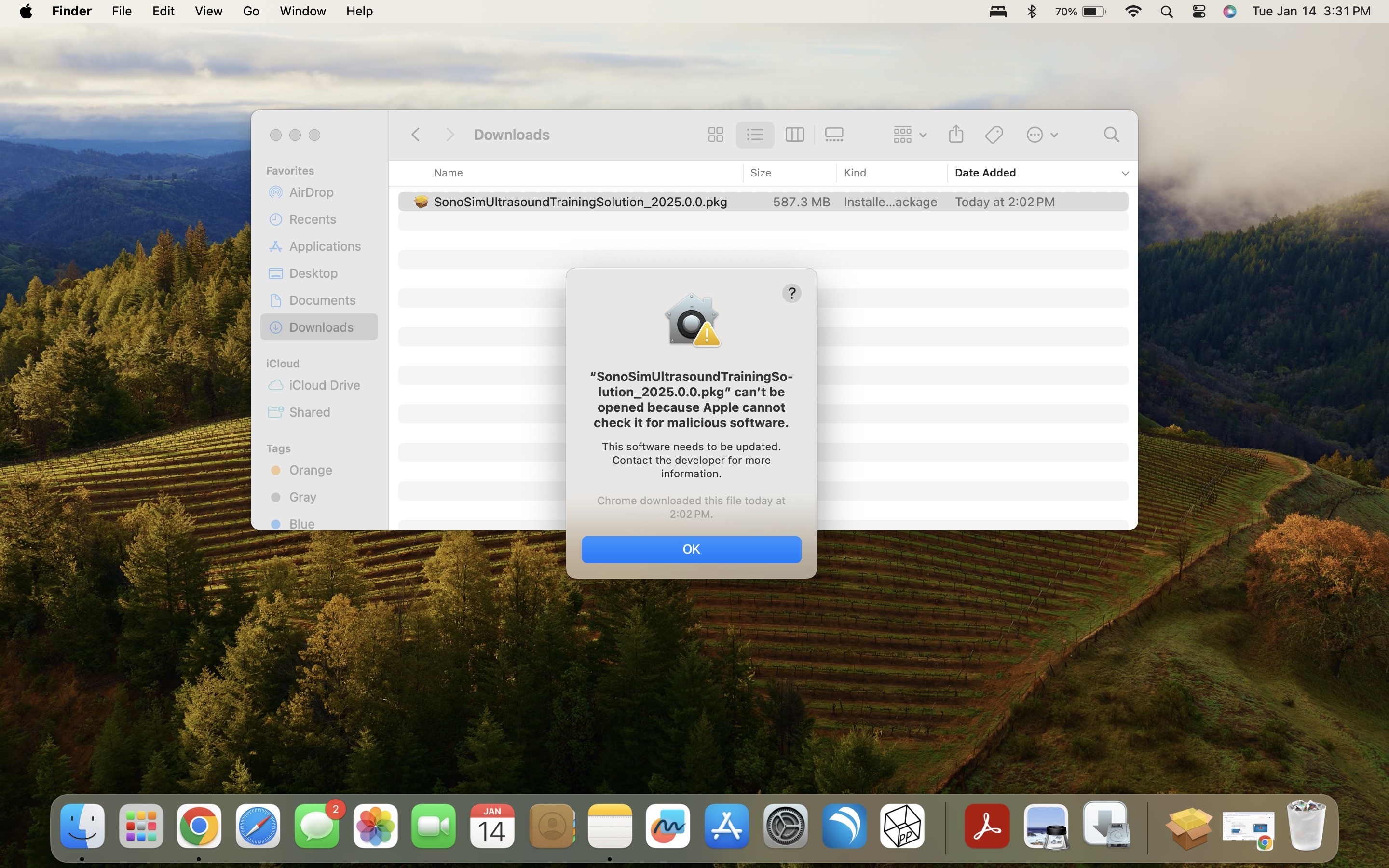Toggle sort order on Date Added column

tap(1042, 173)
